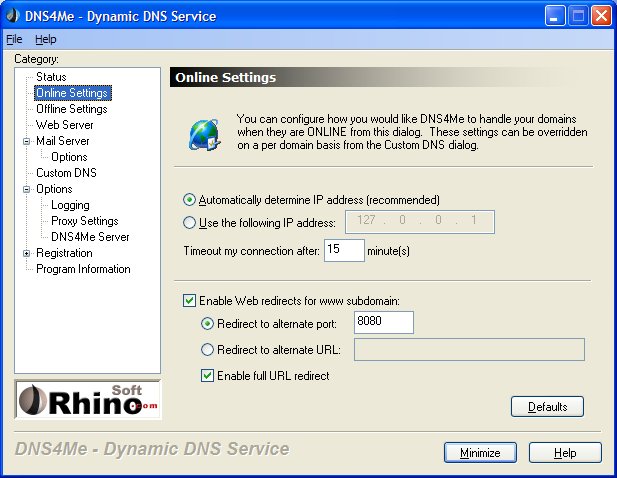The width and height of the screenshot is (617, 478).
Task: Open the Help menu
Action: (x=46, y=39)
